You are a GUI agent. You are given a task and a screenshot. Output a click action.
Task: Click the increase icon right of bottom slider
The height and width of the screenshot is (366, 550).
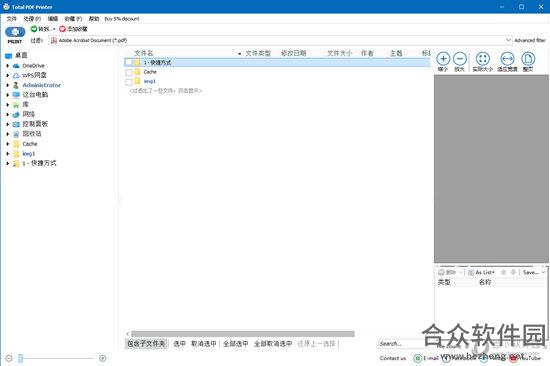click(x=103, y=358)
